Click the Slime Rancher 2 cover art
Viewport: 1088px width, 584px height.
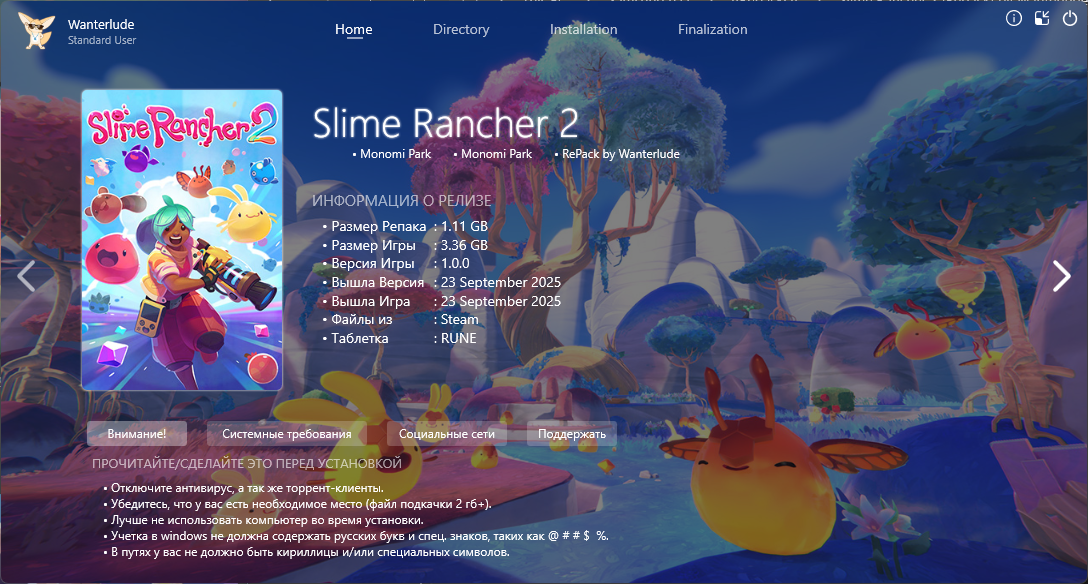pyautogui.click(x=182, y=240)
